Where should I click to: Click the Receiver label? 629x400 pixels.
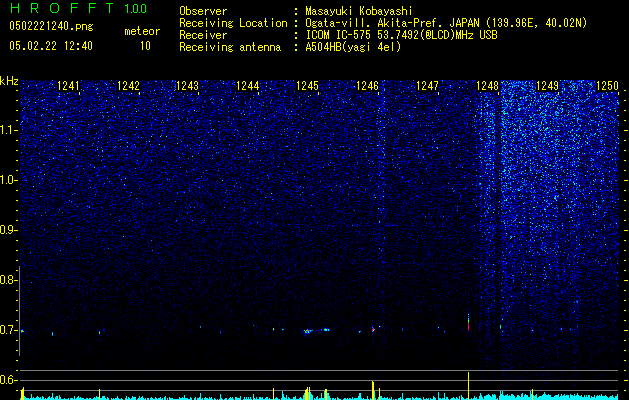203,35
